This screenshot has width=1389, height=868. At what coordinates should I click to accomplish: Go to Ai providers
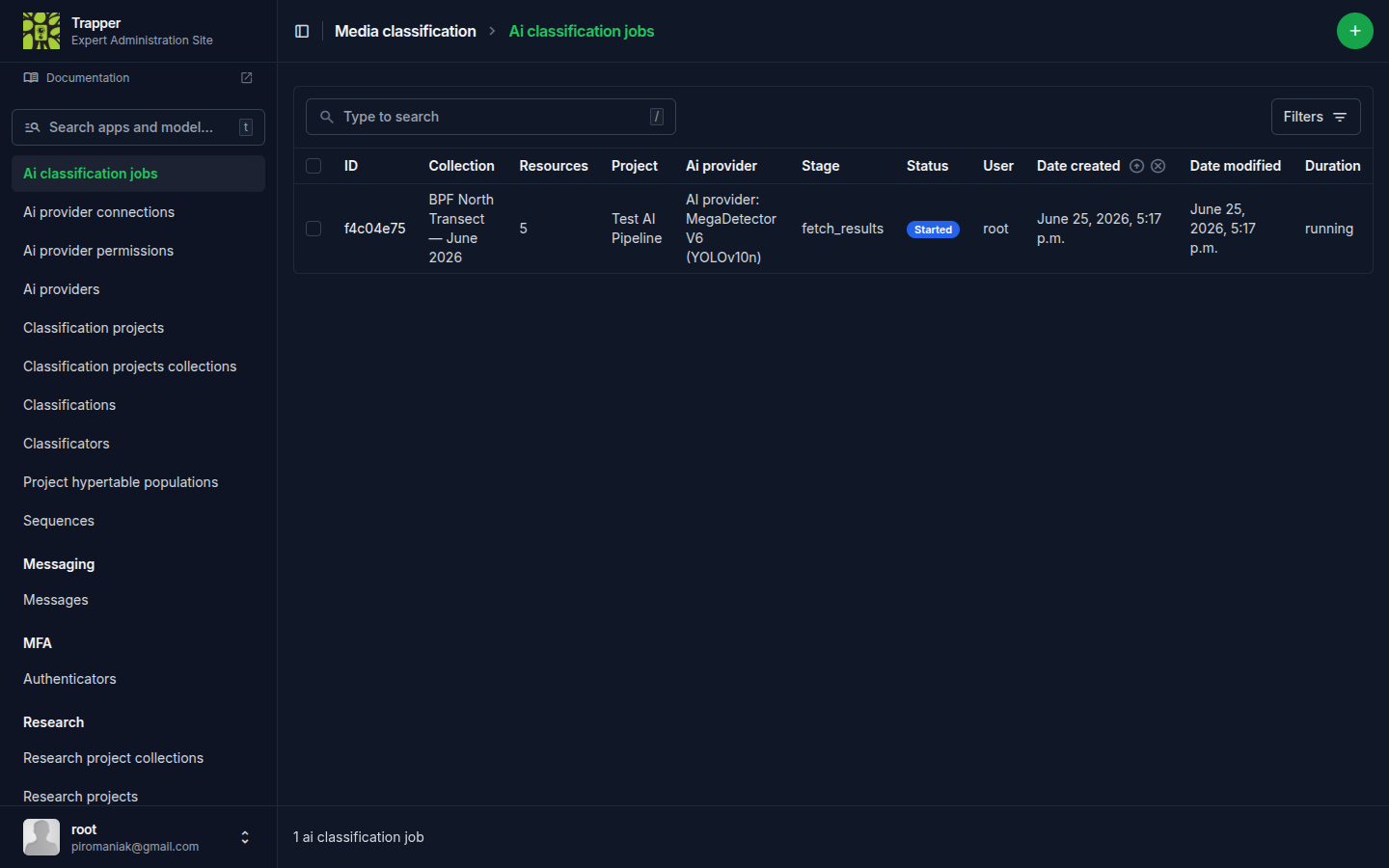tap(138, 289)
